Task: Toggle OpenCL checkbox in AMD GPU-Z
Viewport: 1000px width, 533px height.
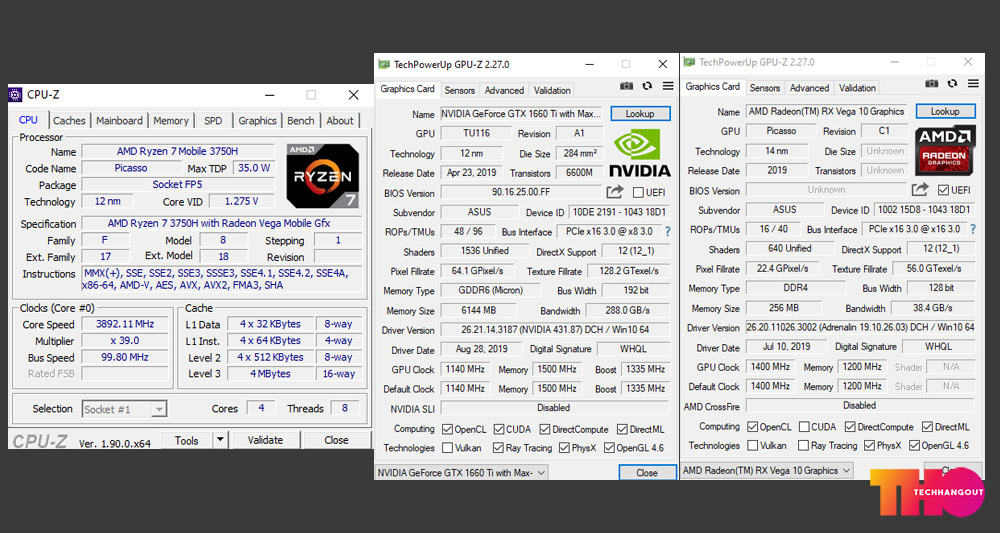Action: [x=753, y=427]
